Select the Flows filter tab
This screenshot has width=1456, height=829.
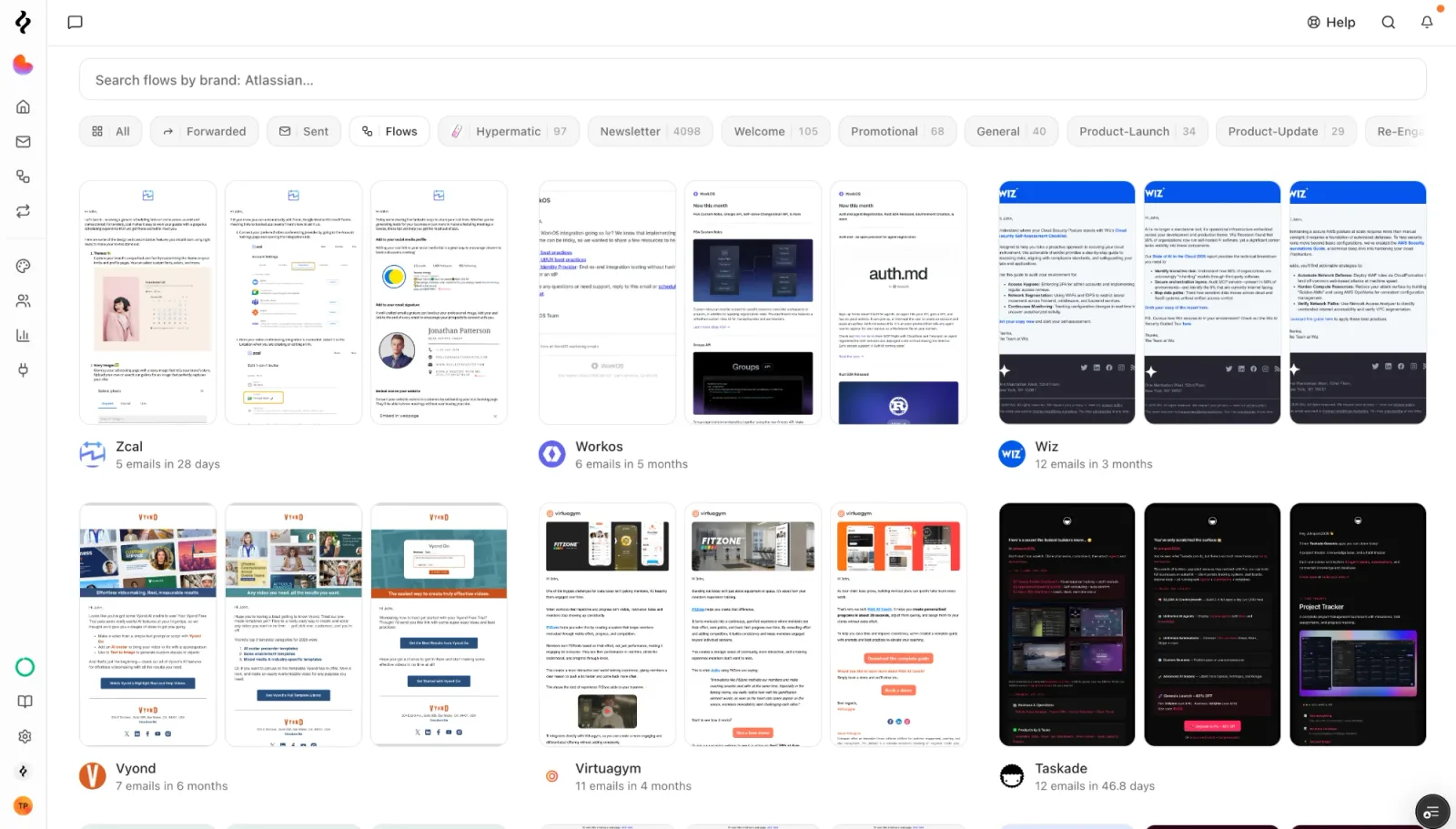(389, 131)
